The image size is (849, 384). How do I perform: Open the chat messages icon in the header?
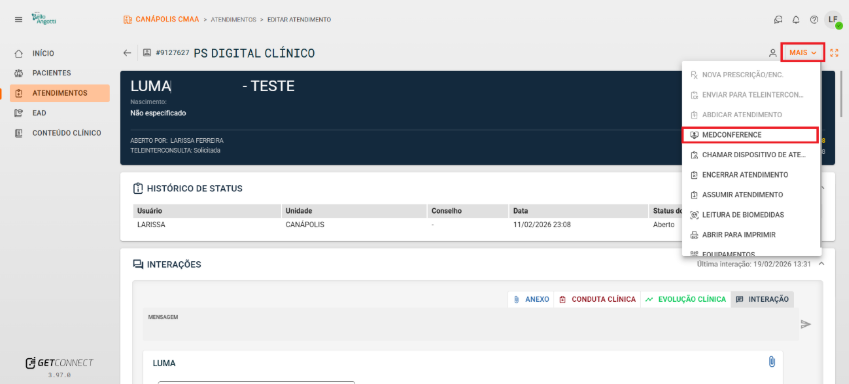tap(778, 20)
